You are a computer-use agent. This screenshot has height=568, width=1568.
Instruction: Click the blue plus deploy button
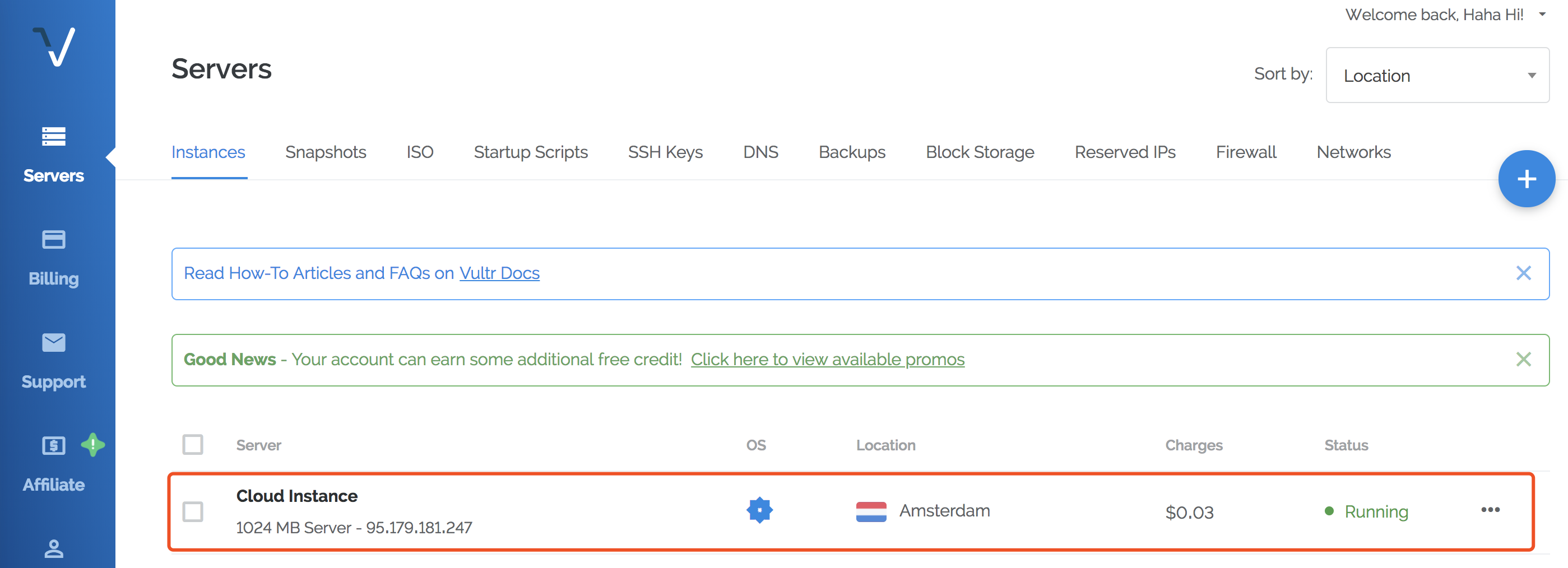[x=1525, y=179]
